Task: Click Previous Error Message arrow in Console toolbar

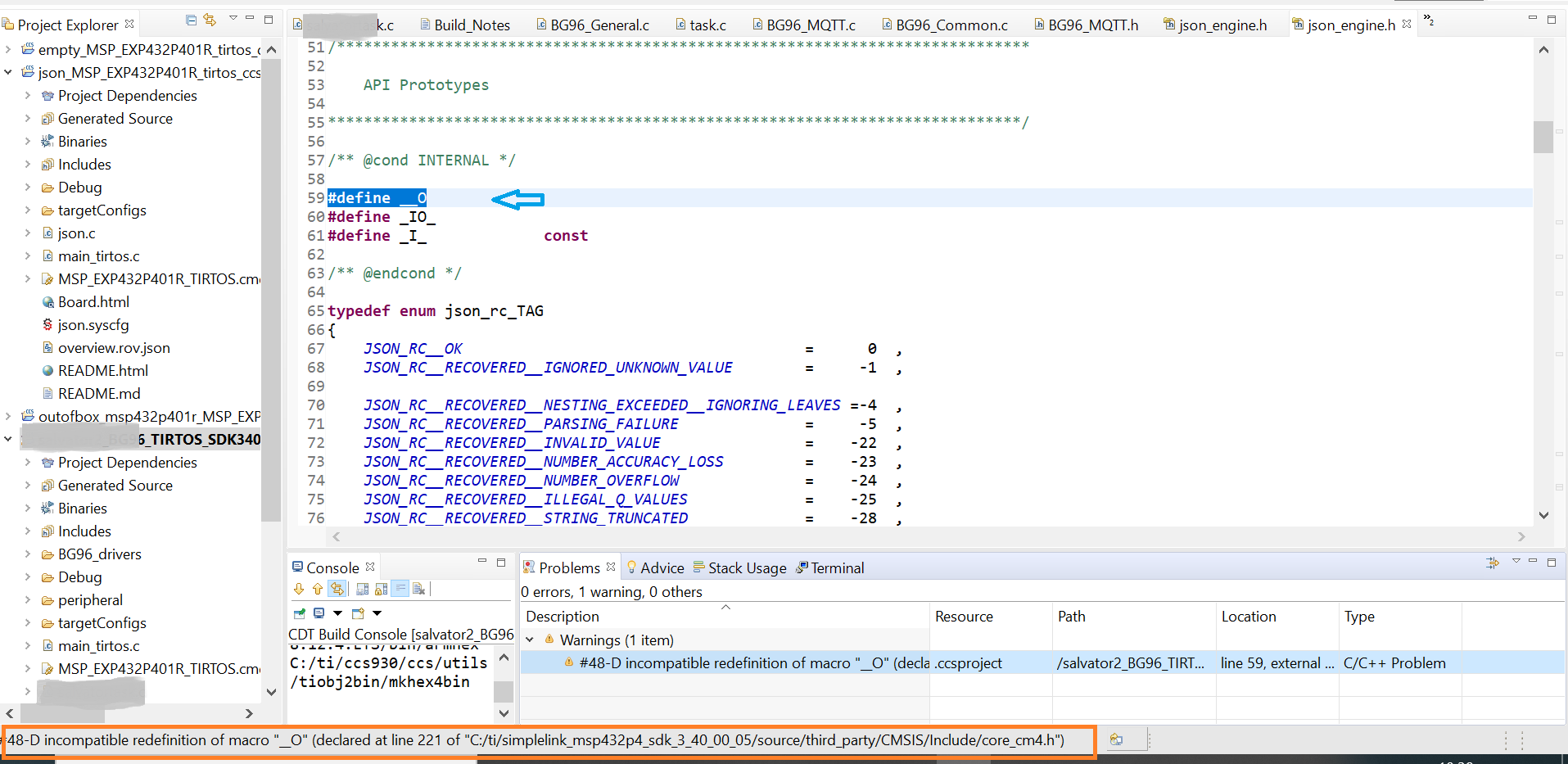Action: pyautogui.click(x=318, y=588)
